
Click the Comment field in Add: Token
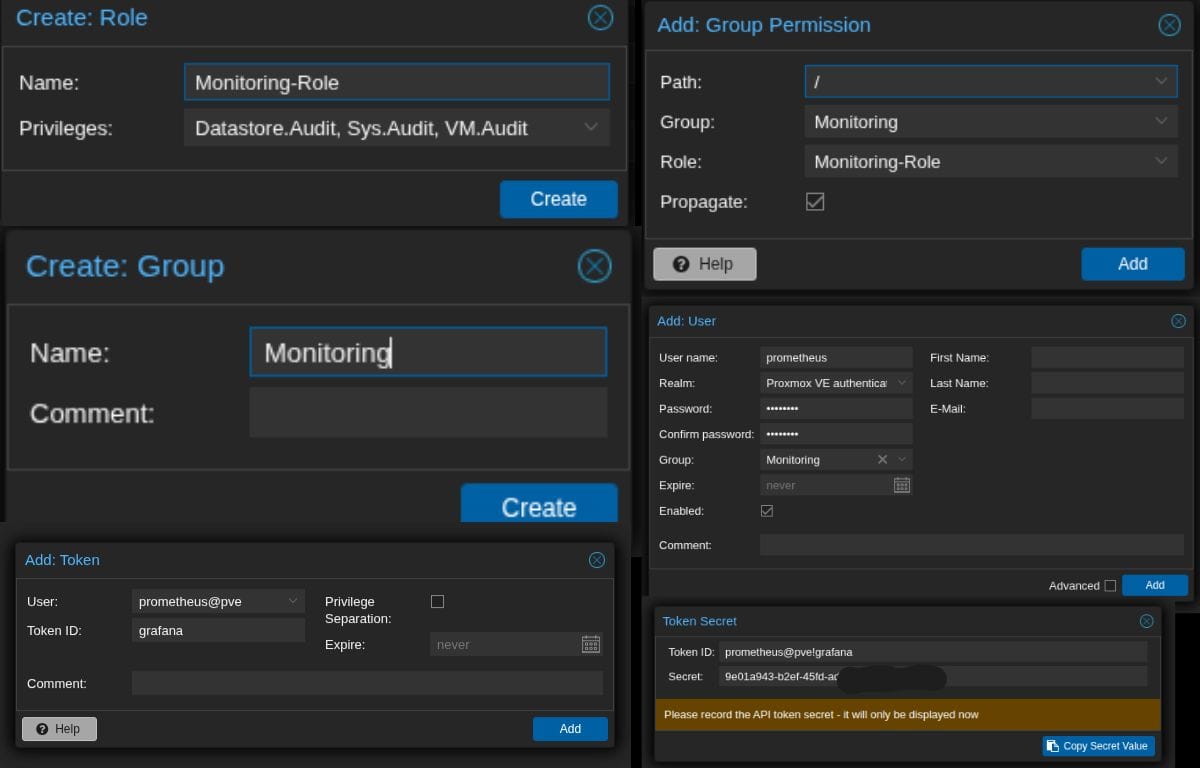(x=367, y=683)
